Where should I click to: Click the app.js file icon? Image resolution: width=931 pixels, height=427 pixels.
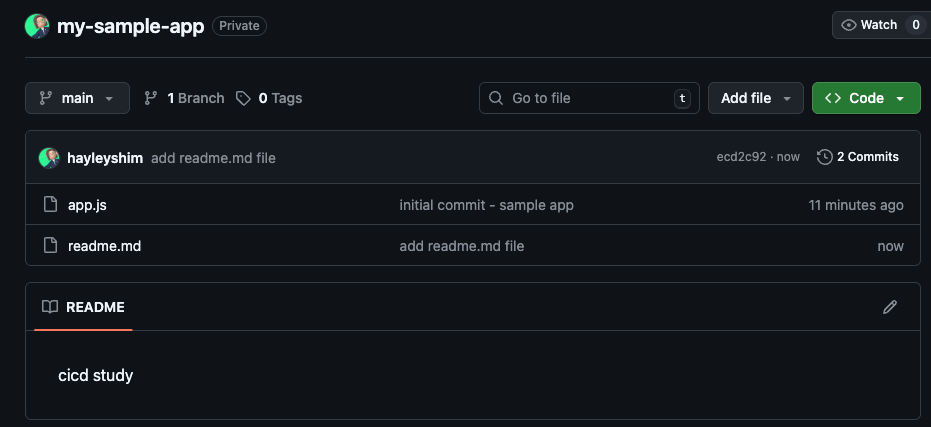point(50,205)
